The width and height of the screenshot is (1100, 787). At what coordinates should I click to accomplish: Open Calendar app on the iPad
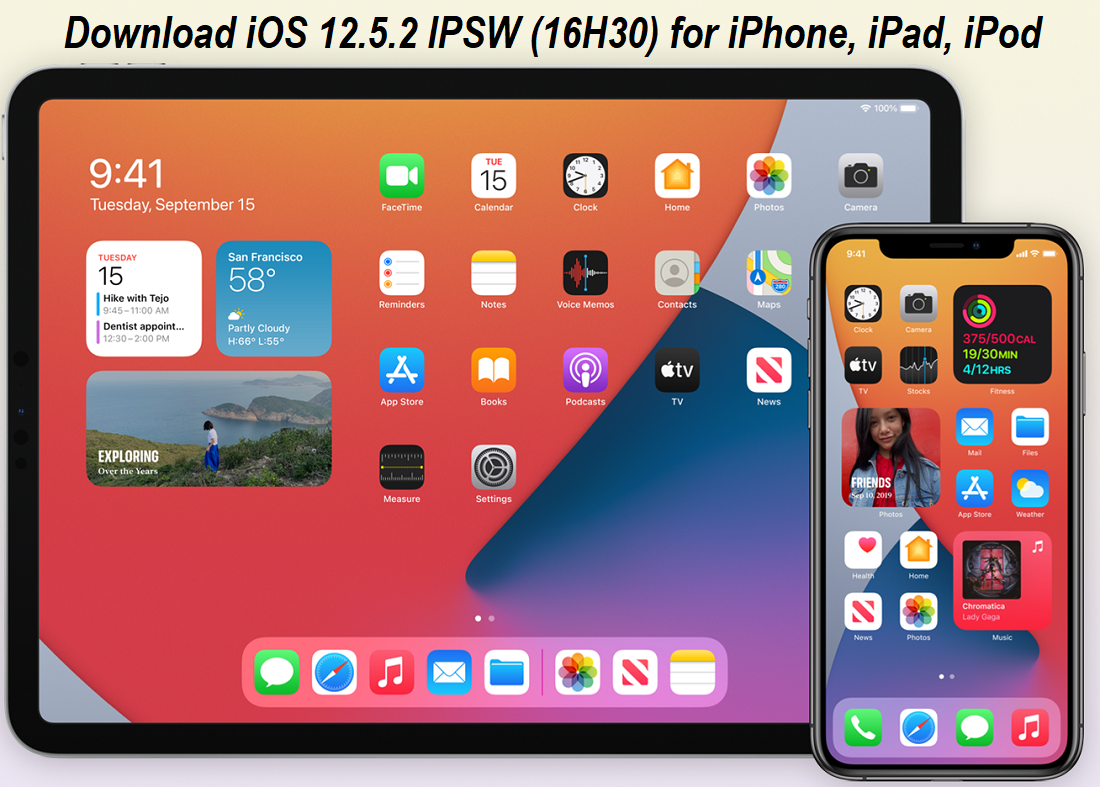(x=493, y=176)
